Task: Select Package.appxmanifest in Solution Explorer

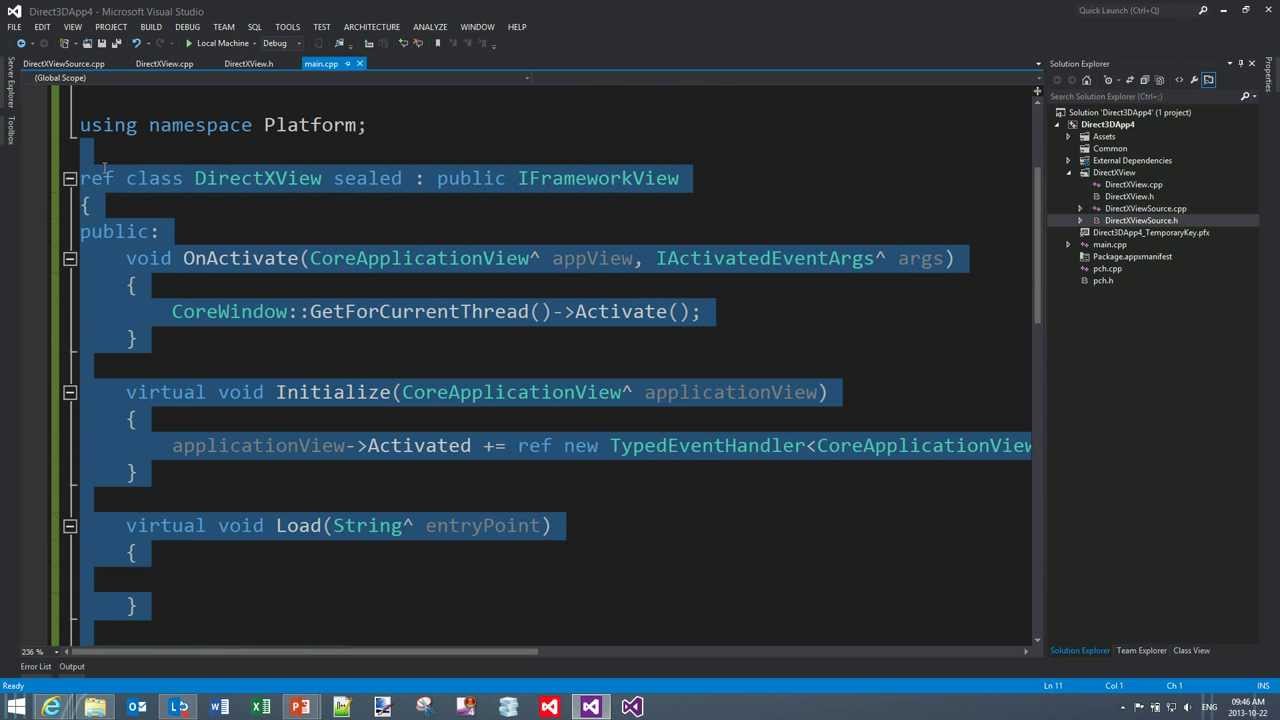Action: (1132, 256)
